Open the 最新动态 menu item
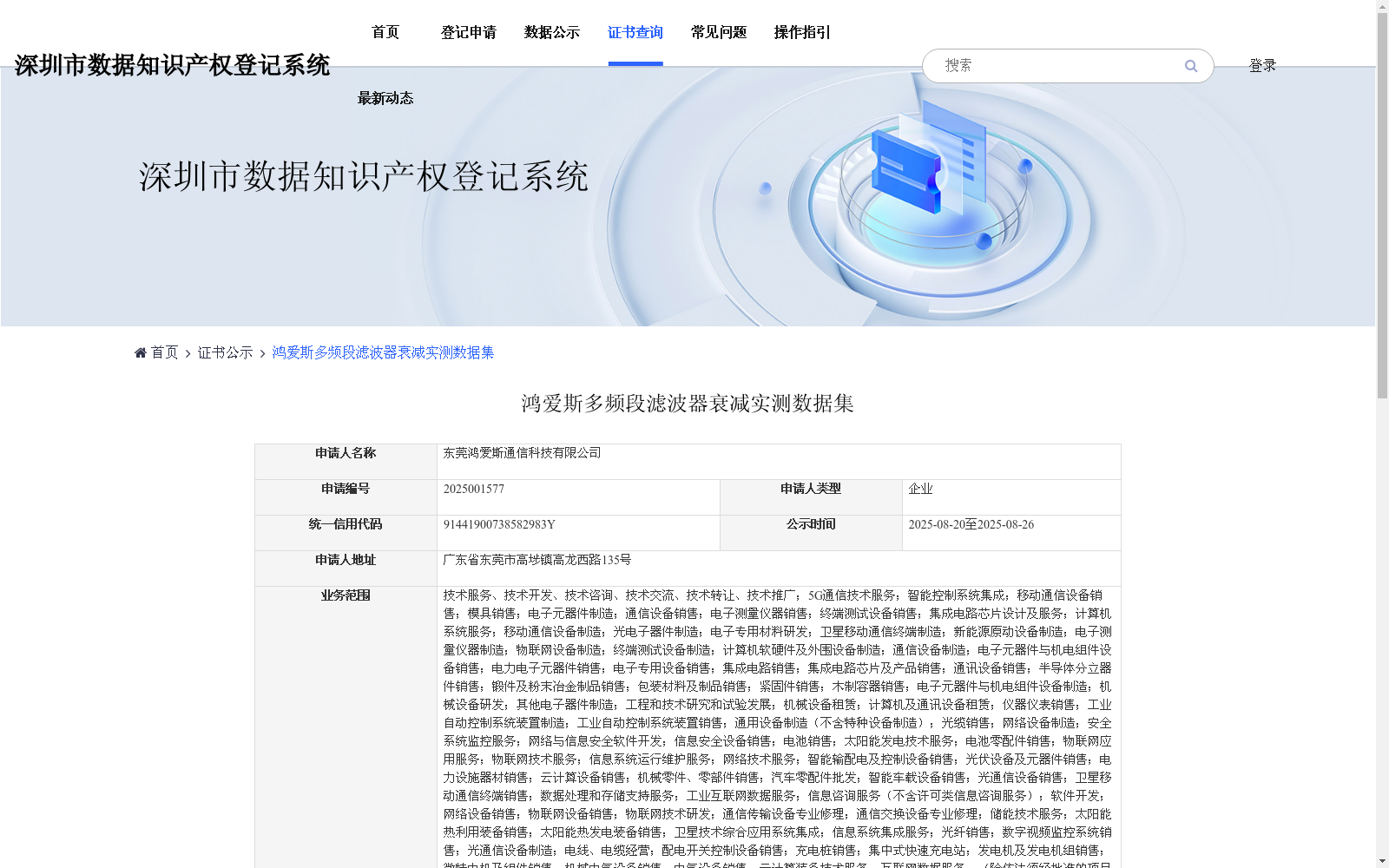The height and width of the screenshot is (868, 1389). coord(385,98)
